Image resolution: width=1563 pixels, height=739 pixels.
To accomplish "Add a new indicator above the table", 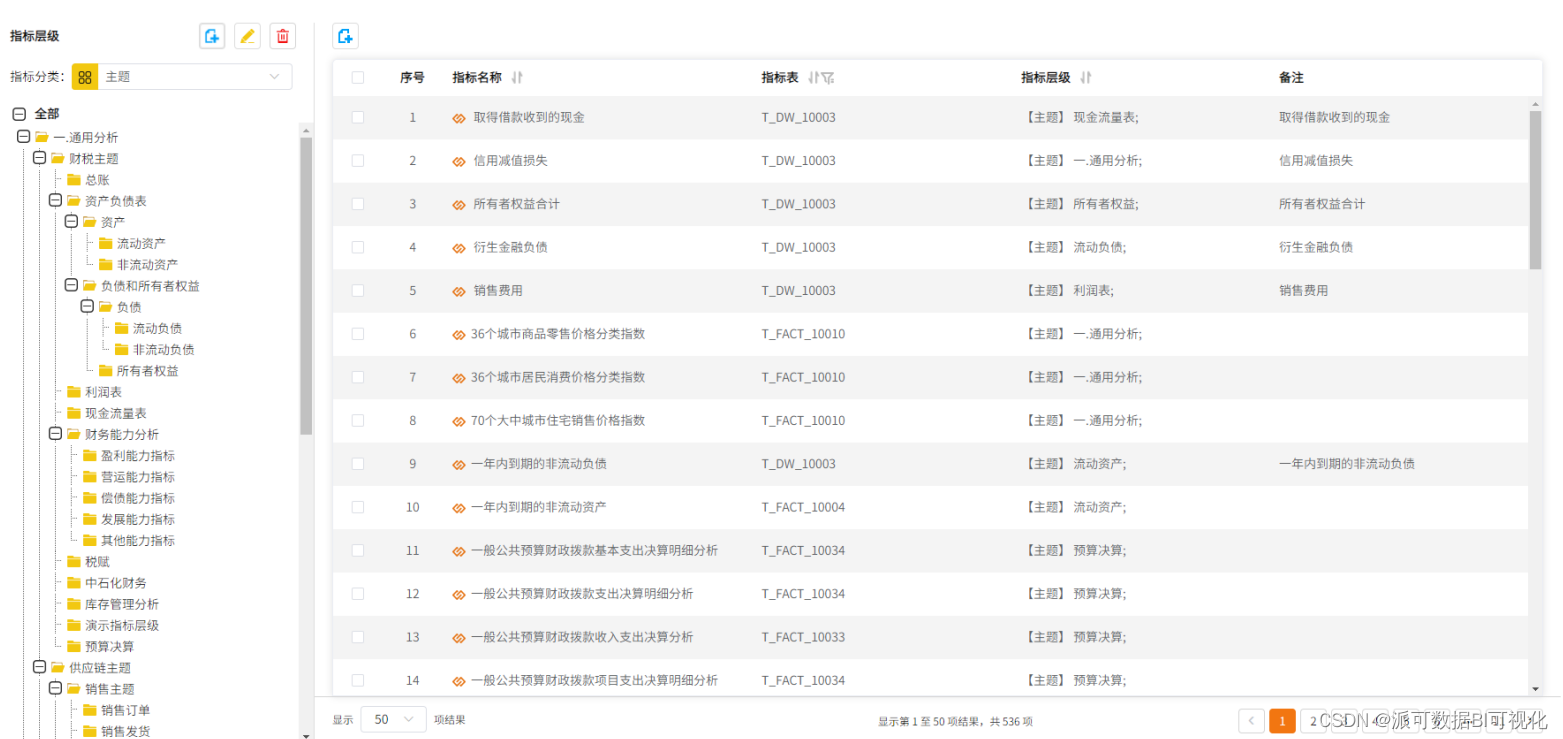I will click(345, 36).
